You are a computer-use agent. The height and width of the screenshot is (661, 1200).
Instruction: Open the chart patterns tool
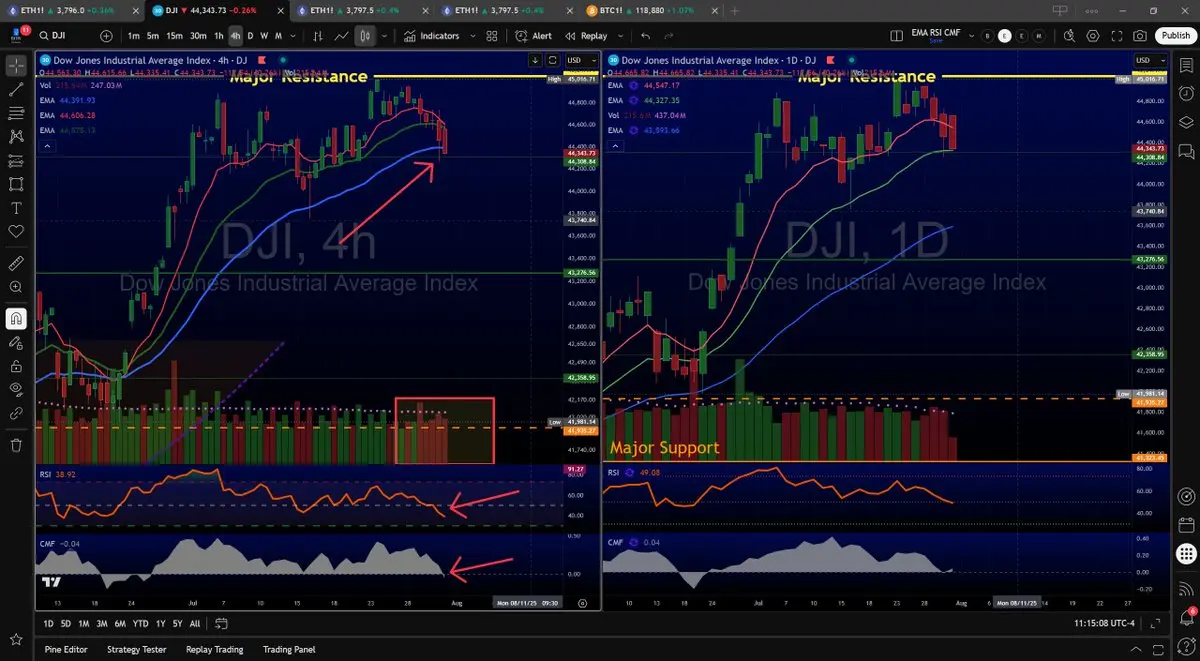click(x=16, y=136)
